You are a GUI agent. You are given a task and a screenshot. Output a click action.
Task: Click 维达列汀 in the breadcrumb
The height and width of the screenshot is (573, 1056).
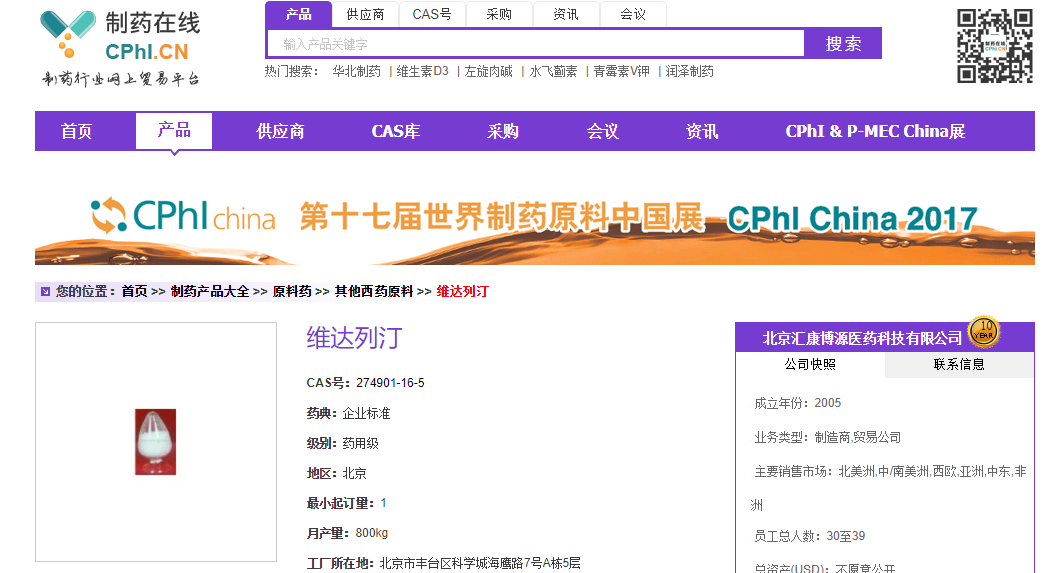click(x=463, y=292)
